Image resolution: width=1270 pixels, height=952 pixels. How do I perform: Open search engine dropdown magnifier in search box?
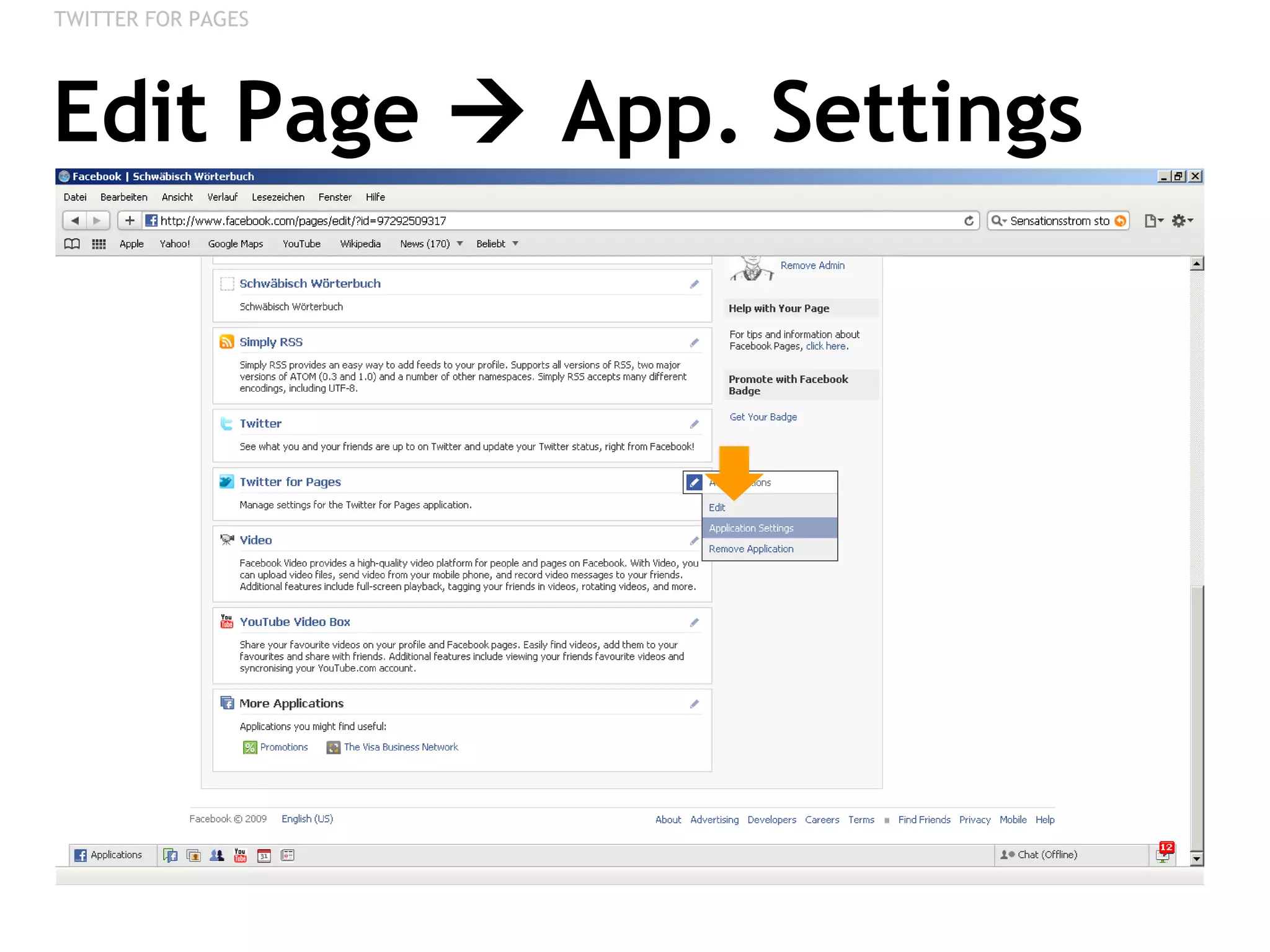click(x=998, y=221)
